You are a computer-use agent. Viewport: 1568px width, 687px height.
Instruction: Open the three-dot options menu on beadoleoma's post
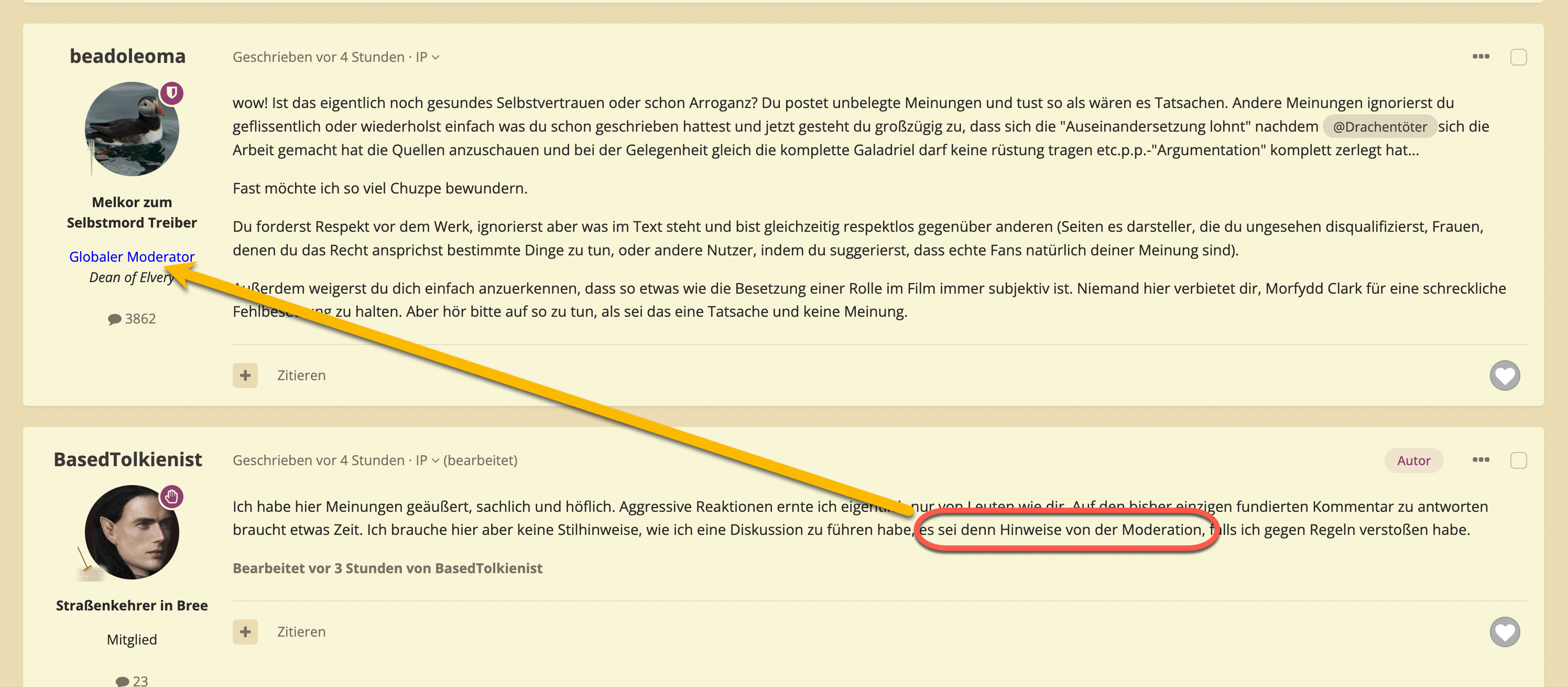click(x=1480, y=57)
